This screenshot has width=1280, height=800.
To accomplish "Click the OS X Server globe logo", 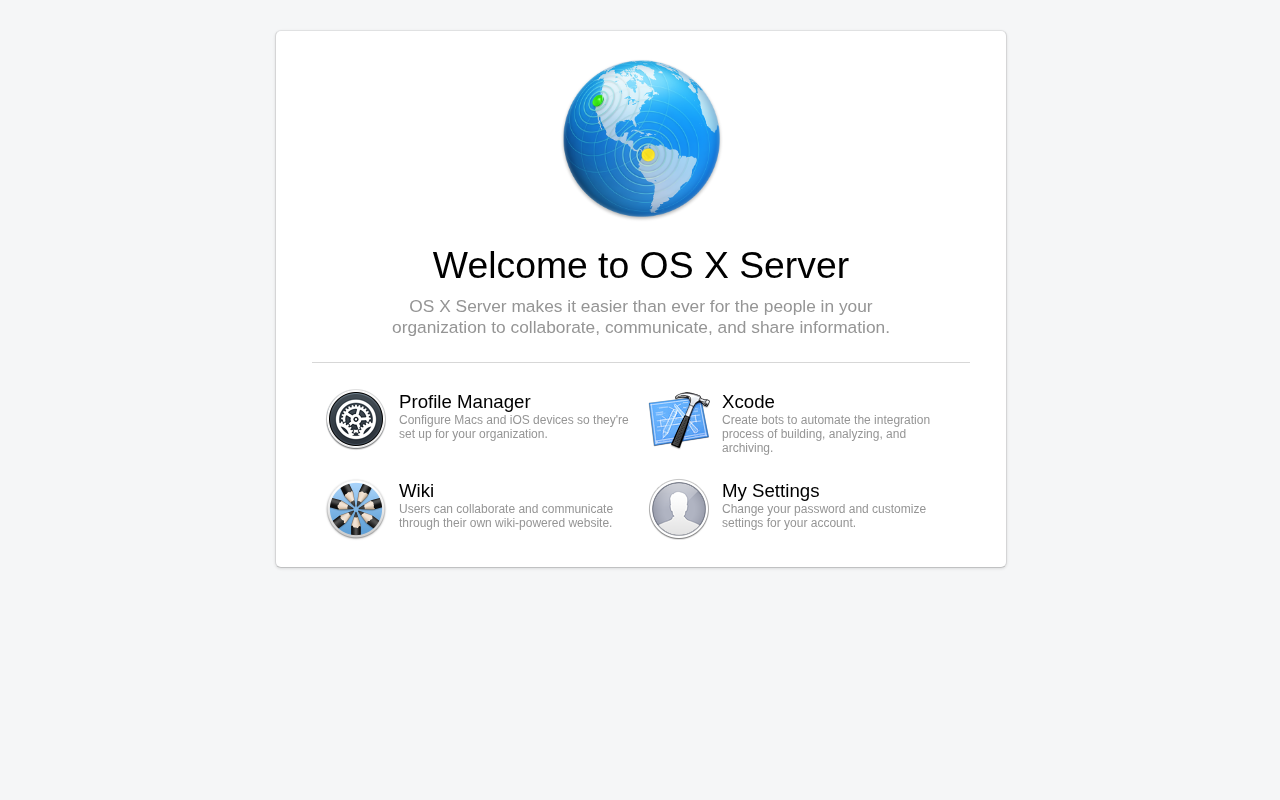I will [x=641, y=139].
